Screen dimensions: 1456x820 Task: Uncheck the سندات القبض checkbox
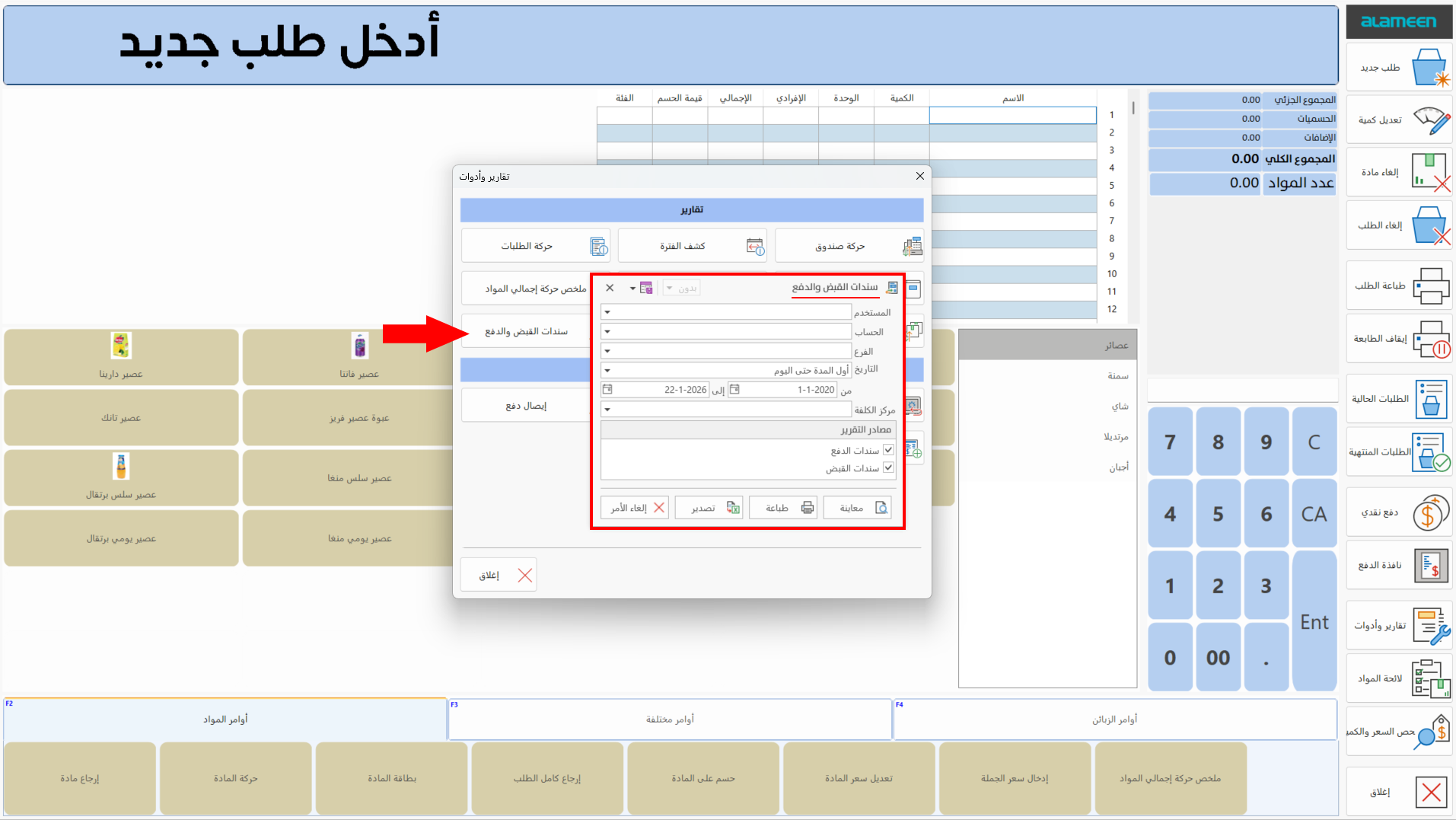point(888,467)
